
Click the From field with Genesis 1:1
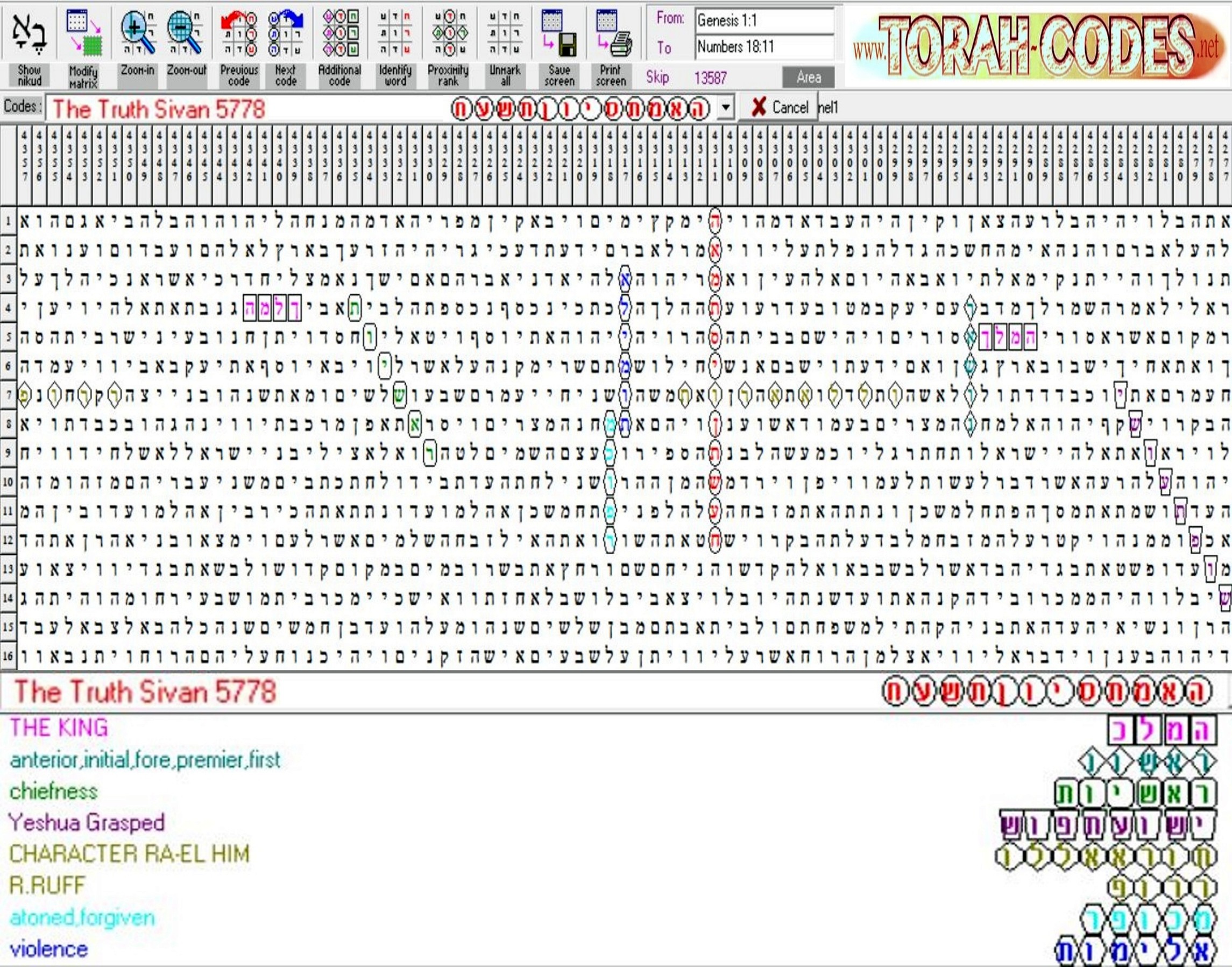click(x=763, y=21)
